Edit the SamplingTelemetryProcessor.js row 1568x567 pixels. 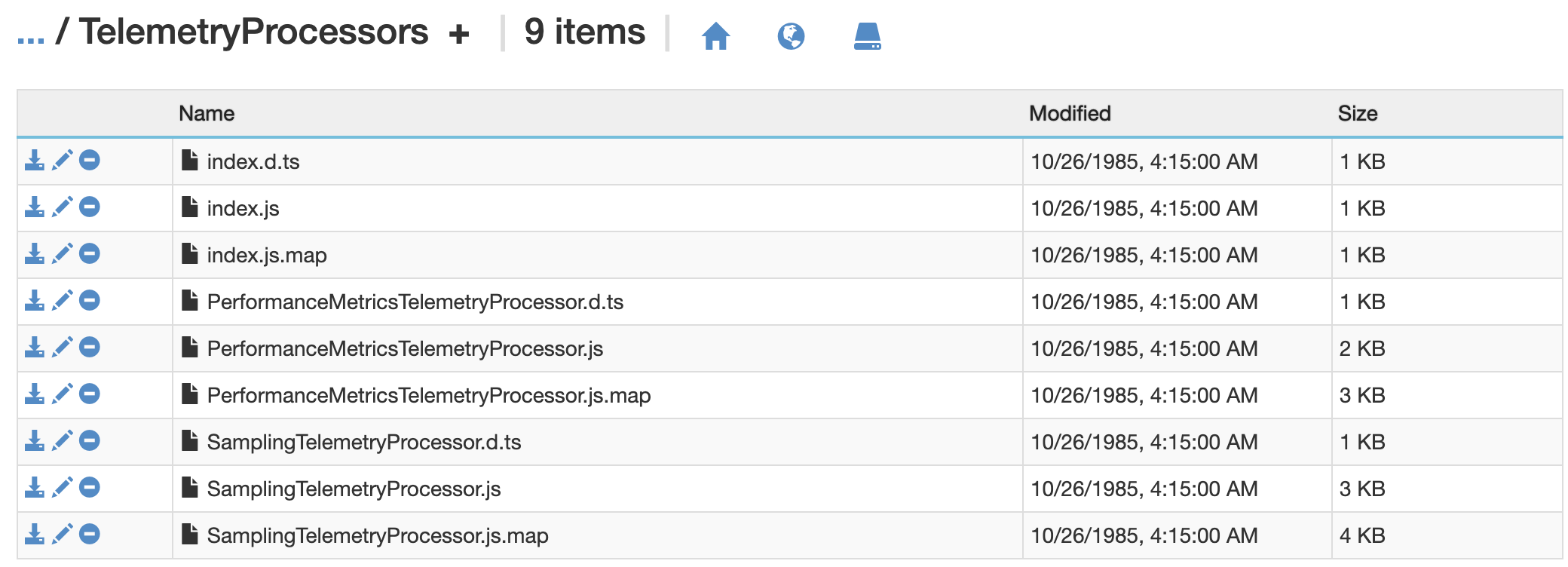(x=62, y=489)
